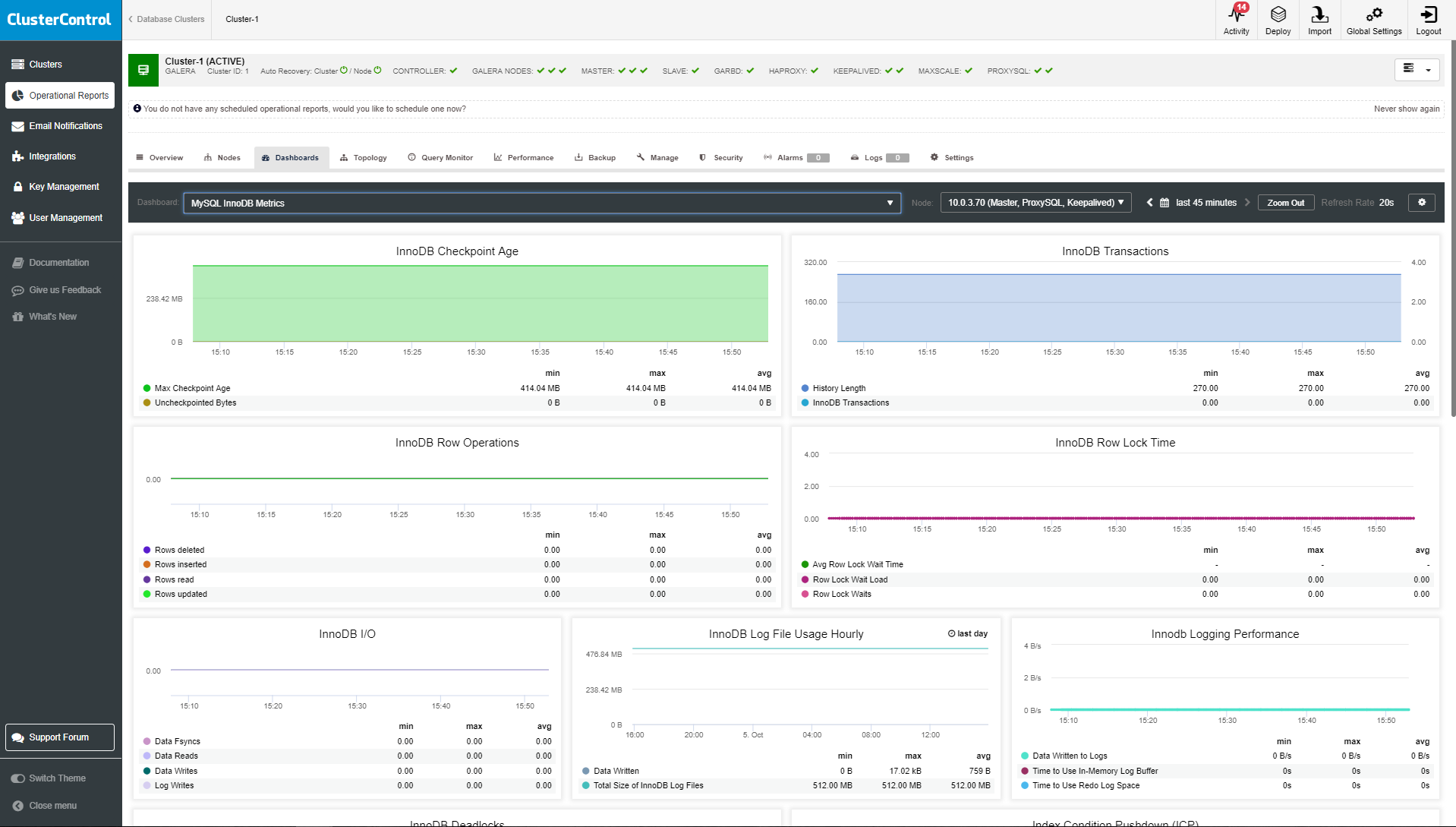Click the Zoom Out button

[1286, 203]
